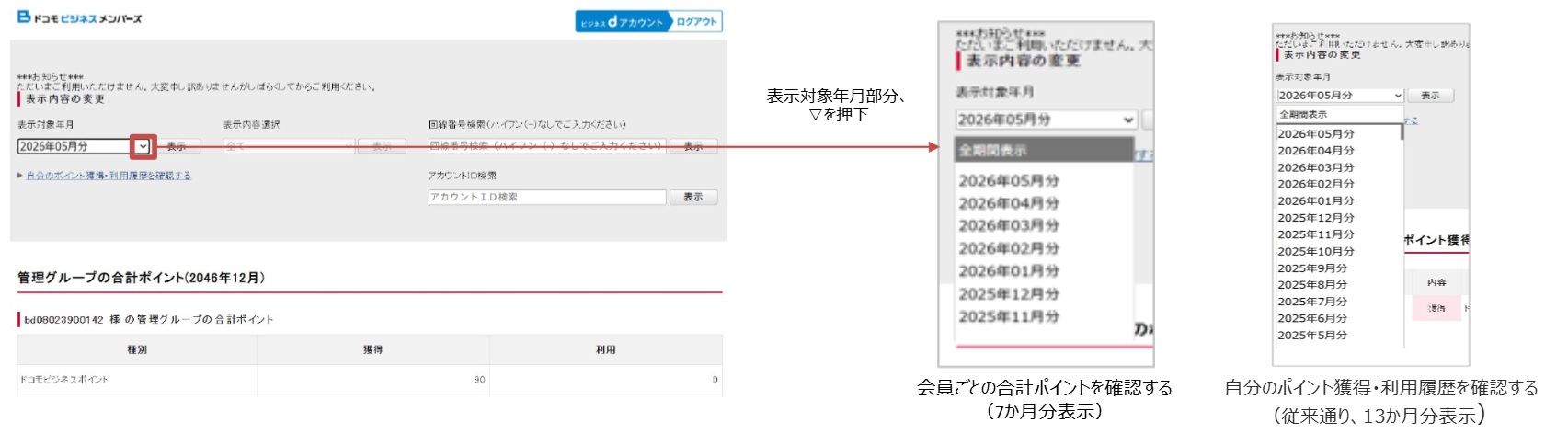Choose 2026年03月分 in the 7-month dropdown list
1568x434 pixels.
1009,226
